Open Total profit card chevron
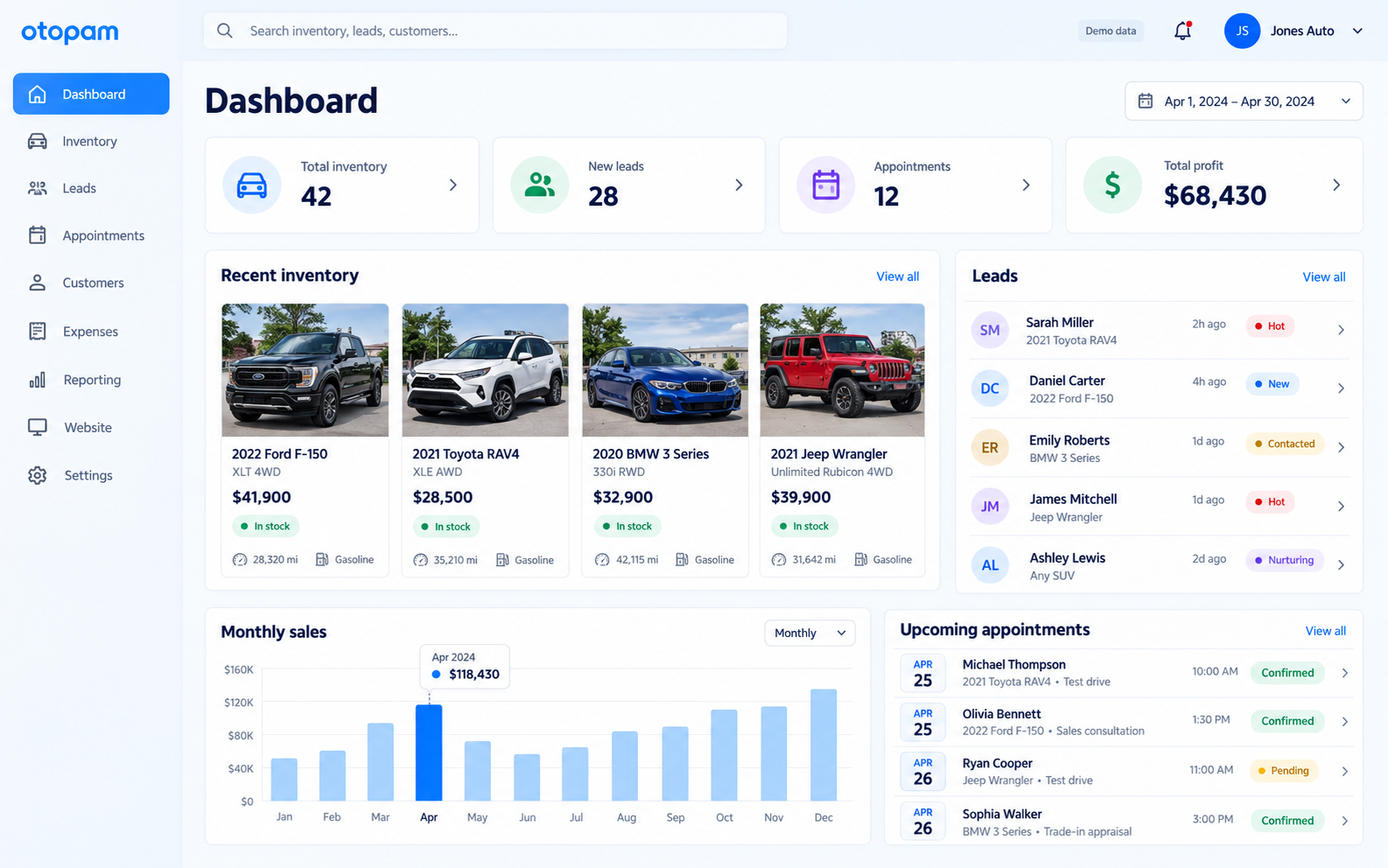 pyautogui.click(x=1336, y=185)
